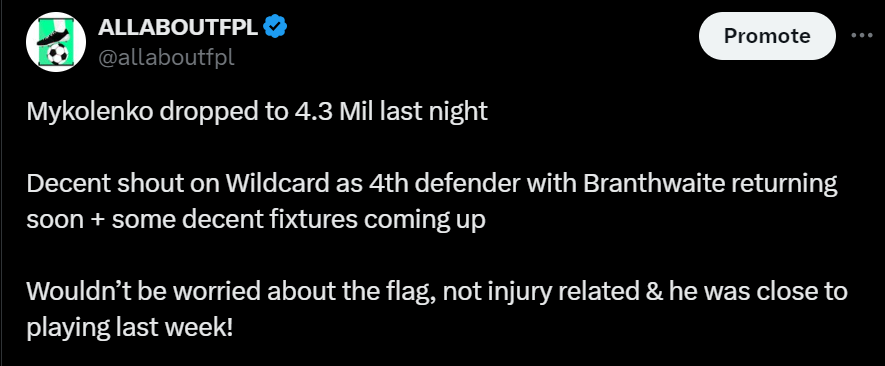Open the ALLABOUTFPL display name link
The height and width of the screenshot is (366, 885).
coord(178,27)
